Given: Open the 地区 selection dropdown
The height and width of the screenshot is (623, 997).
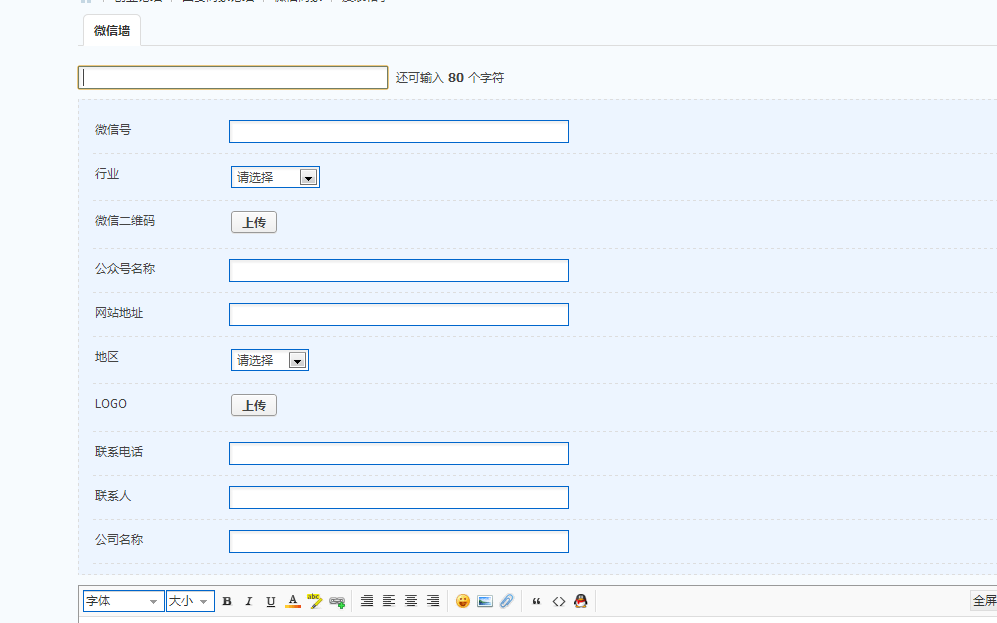Looking at the screenshot, I should [269, 358].
